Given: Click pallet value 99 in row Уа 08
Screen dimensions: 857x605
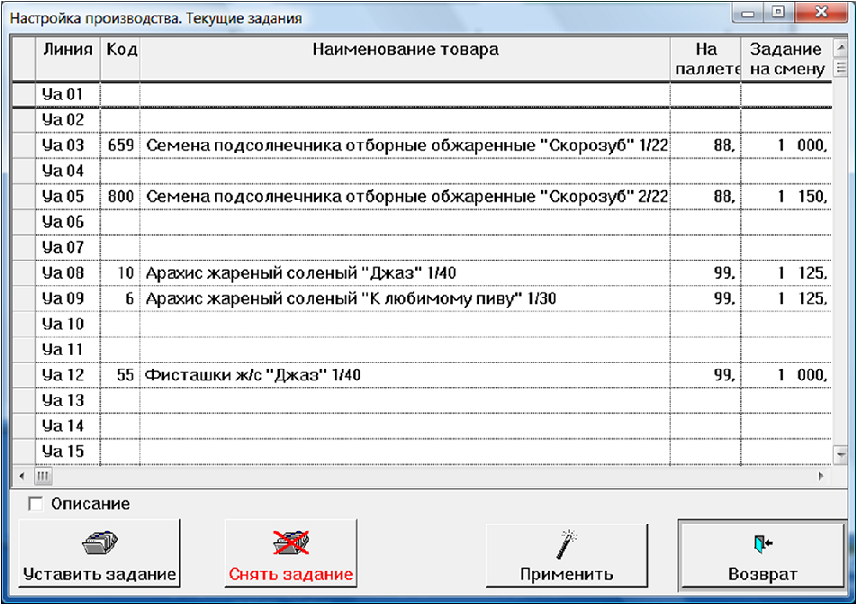Looking at the screenshot, I should tap(724, 273).
